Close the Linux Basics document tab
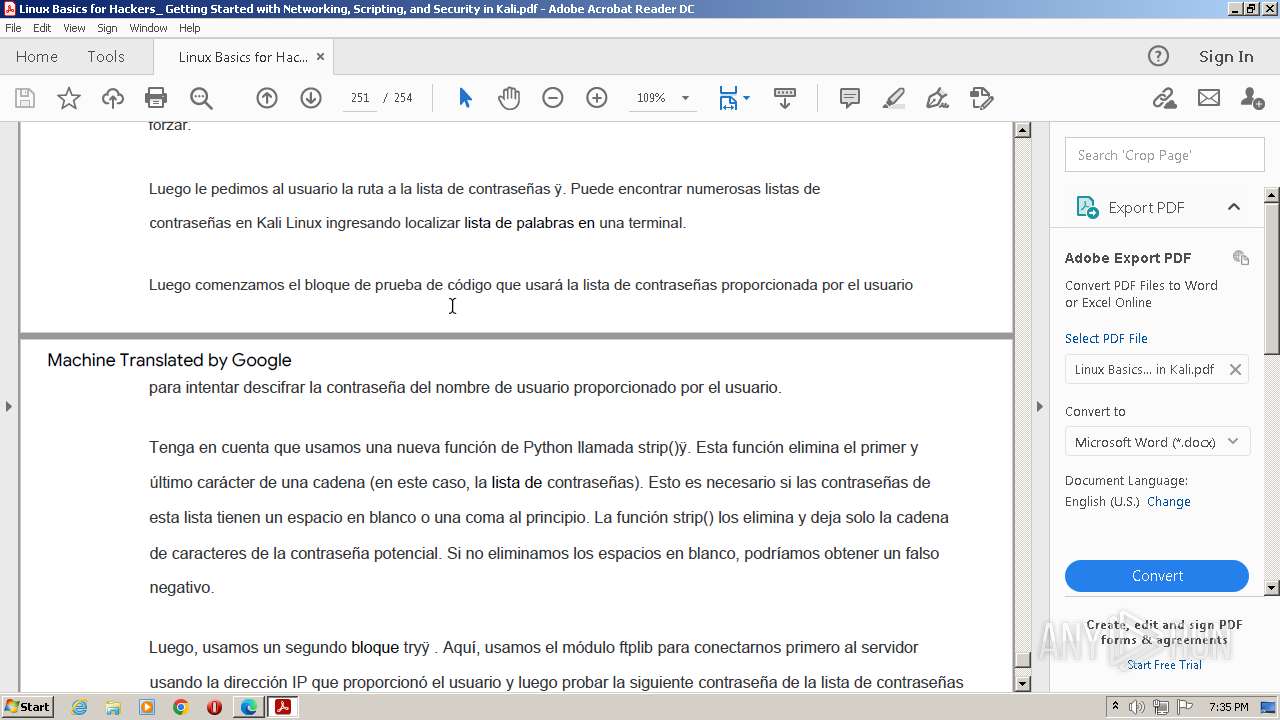This screenshot has width=1280, height=720. pos(320,57)
